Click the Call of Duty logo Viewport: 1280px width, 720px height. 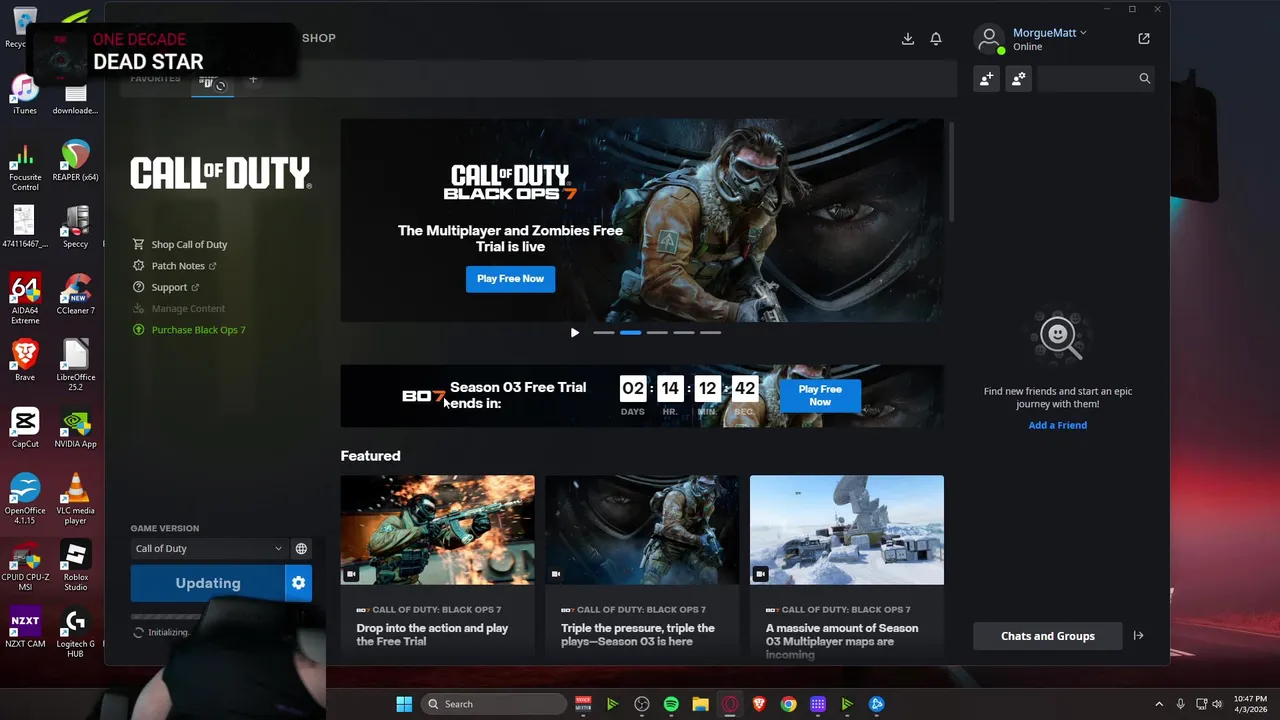pyautogui.click(x=220, y=174)
